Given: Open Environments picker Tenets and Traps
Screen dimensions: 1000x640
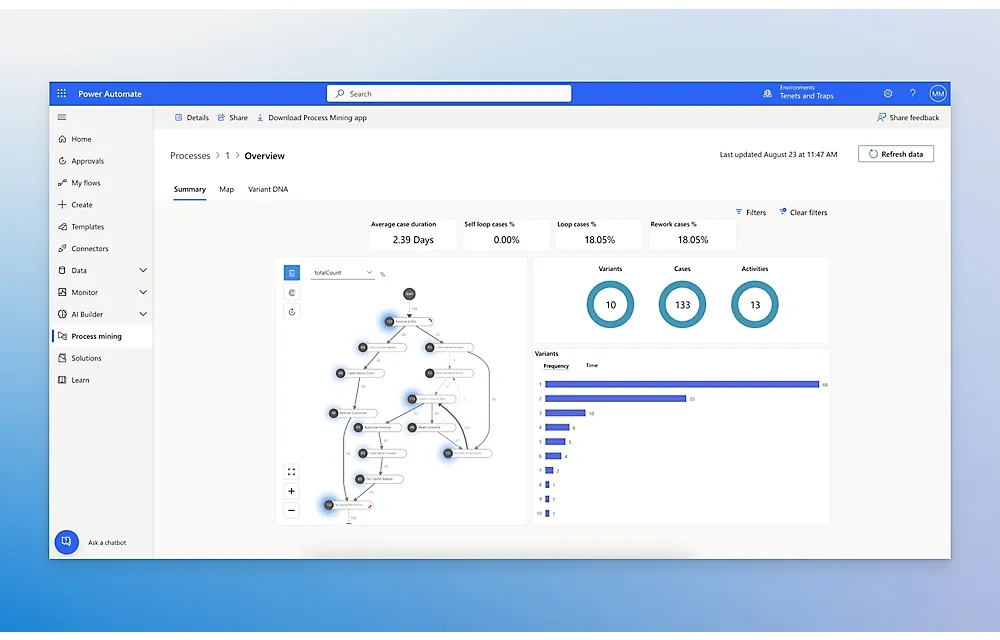Looking at the screenshot, I should click(798, 93).
